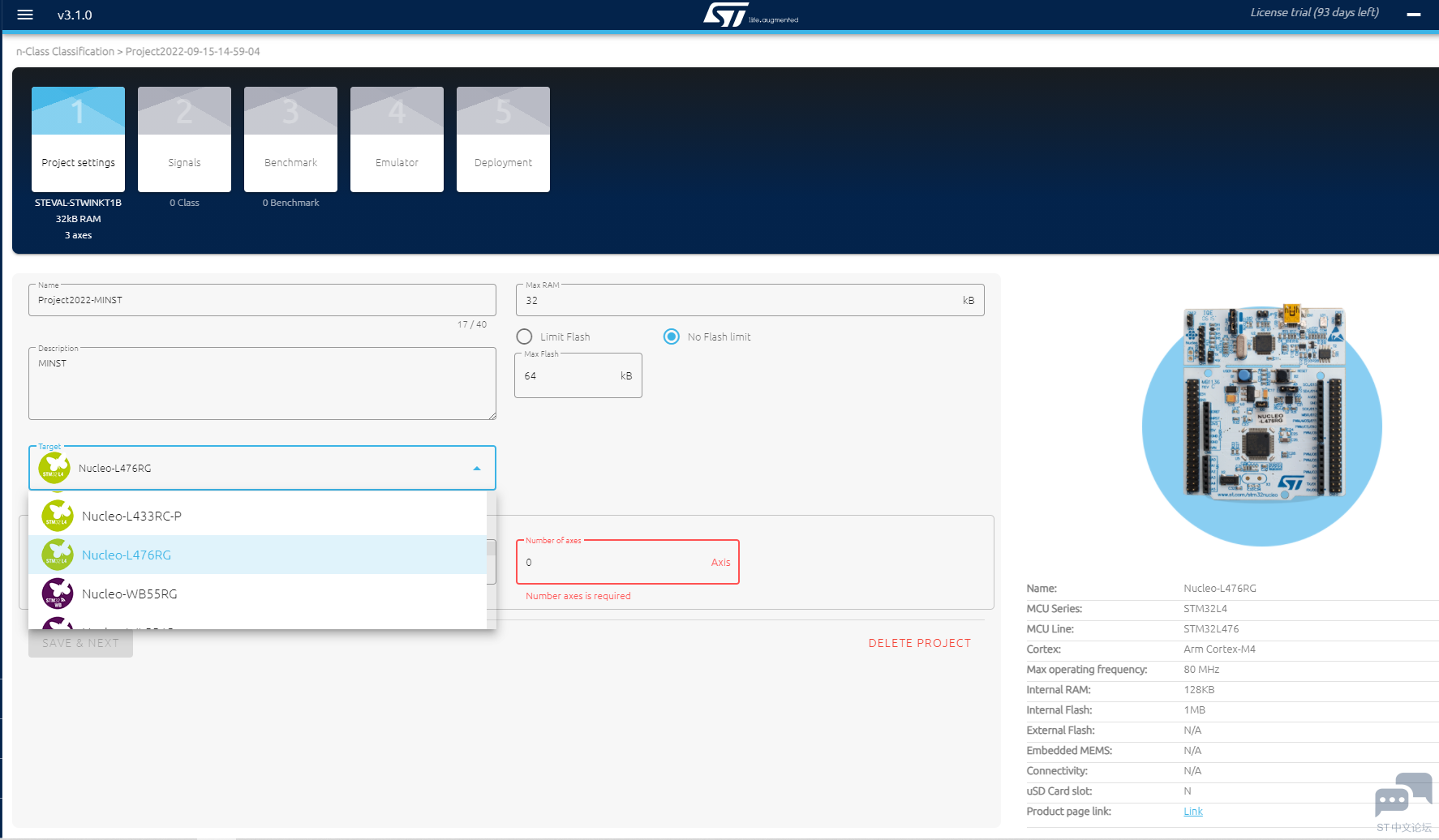Go to n-Class Classification breadcrumb
The height and width of the screenshot is (840, 1439).
point(66,51)
